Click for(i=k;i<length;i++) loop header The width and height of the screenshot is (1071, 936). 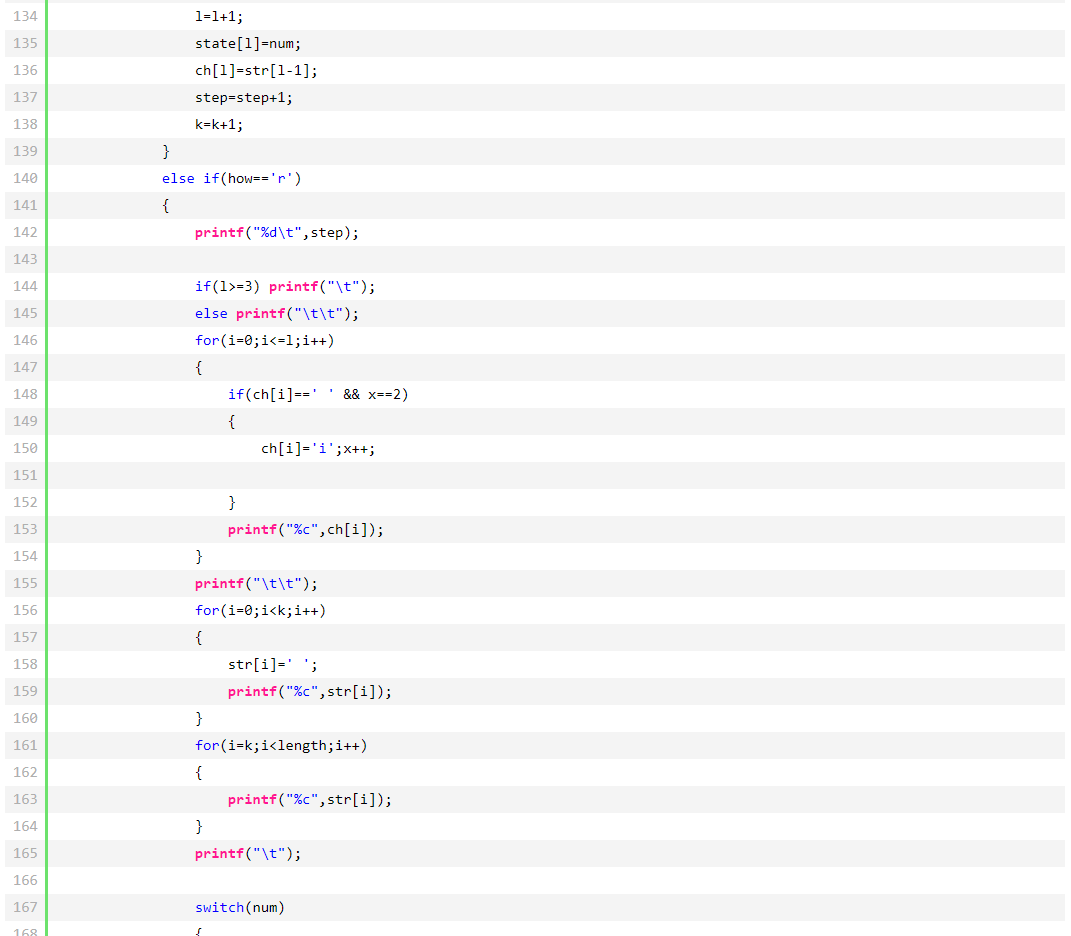tap(281, 745)
